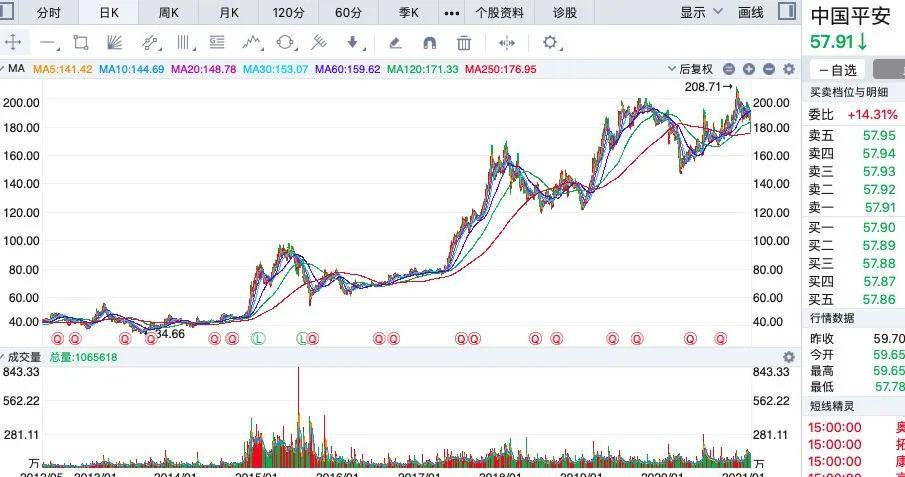The image size is (905, 477).
Task: Open the 个股资料 stock info page
Action: pos(499,13)
